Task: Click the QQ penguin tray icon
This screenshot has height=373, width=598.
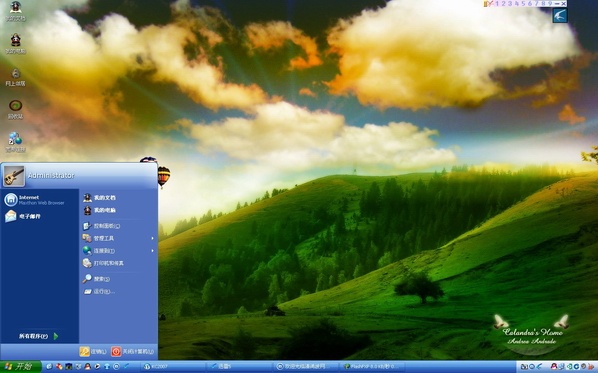Action: point(554,367)
